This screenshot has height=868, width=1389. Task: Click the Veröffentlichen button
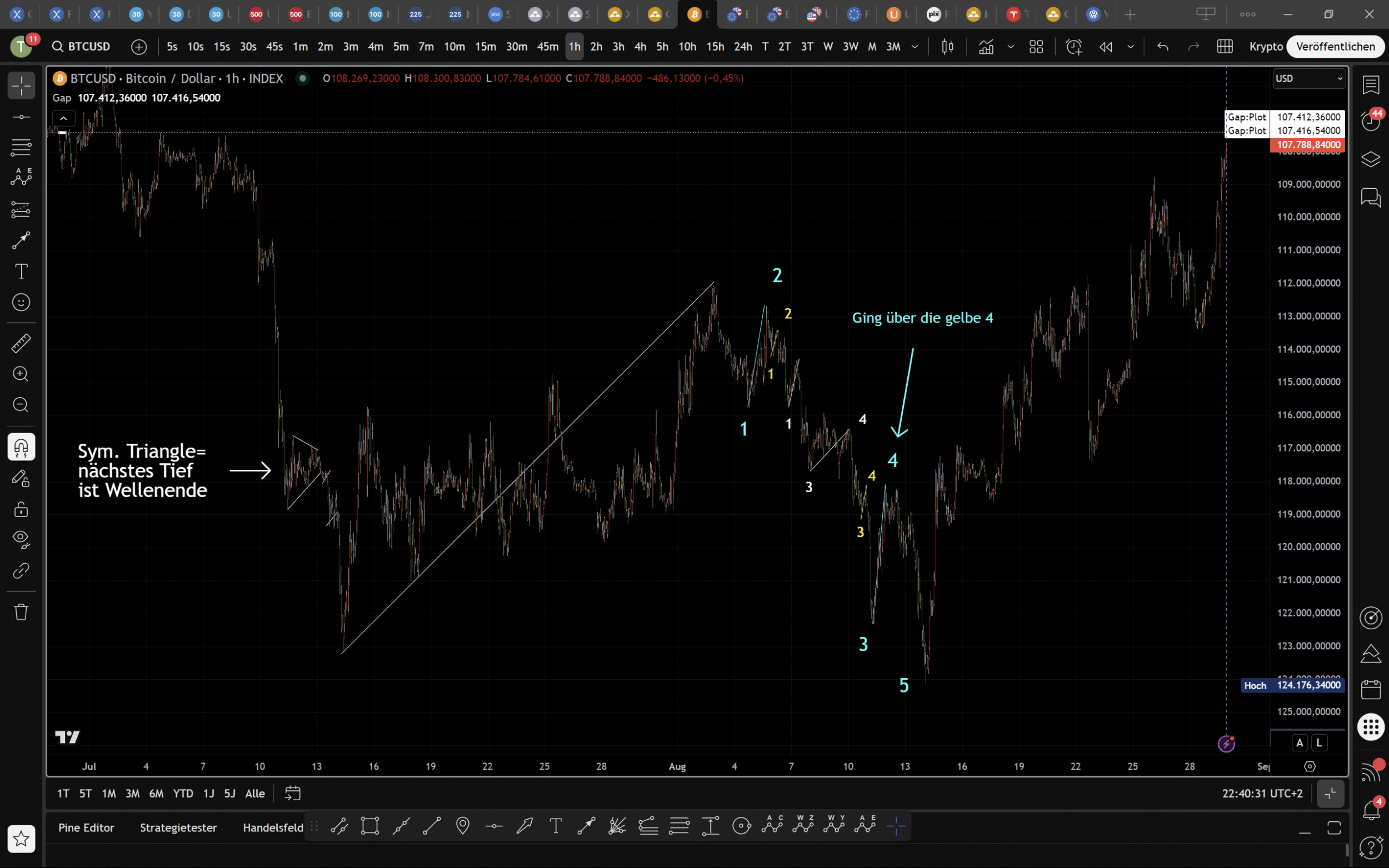[x=1335, y=47]
